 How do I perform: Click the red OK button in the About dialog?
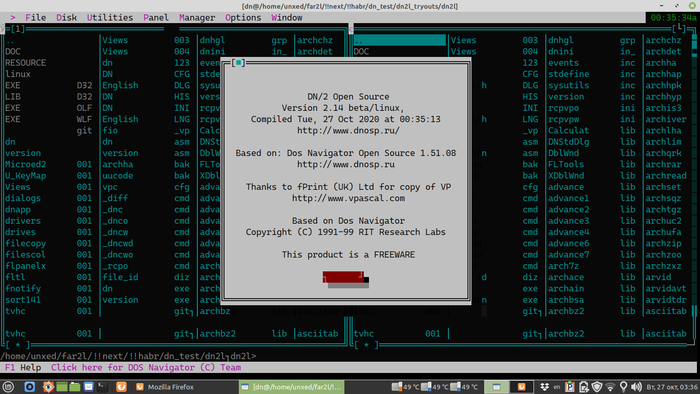pyautogui.click(x=343, y=277)
